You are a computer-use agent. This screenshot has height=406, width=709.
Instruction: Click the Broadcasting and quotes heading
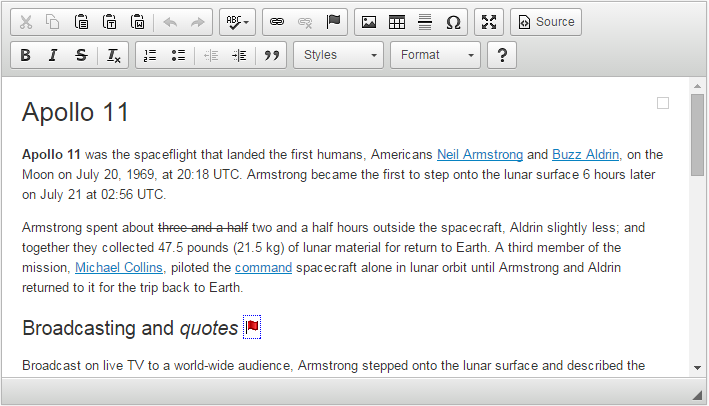[130, 328]
